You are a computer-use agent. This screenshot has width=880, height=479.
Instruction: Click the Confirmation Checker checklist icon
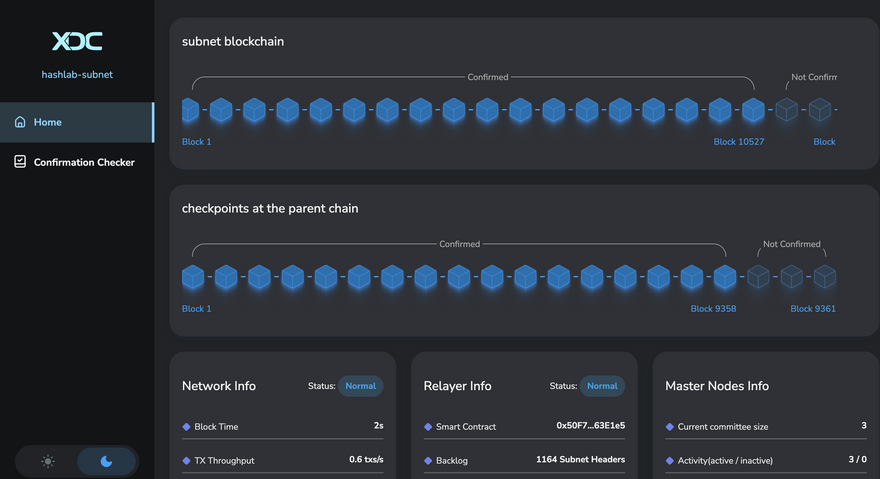20,162
